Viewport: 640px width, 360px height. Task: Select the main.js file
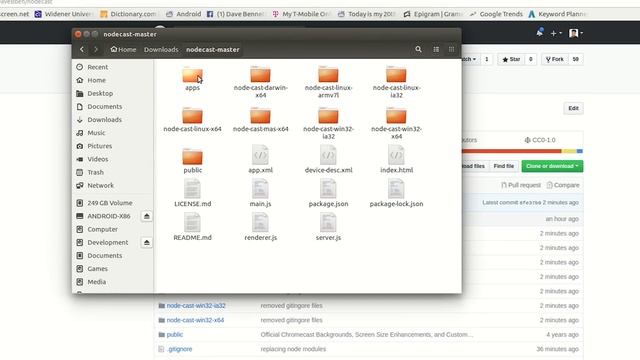260,193
